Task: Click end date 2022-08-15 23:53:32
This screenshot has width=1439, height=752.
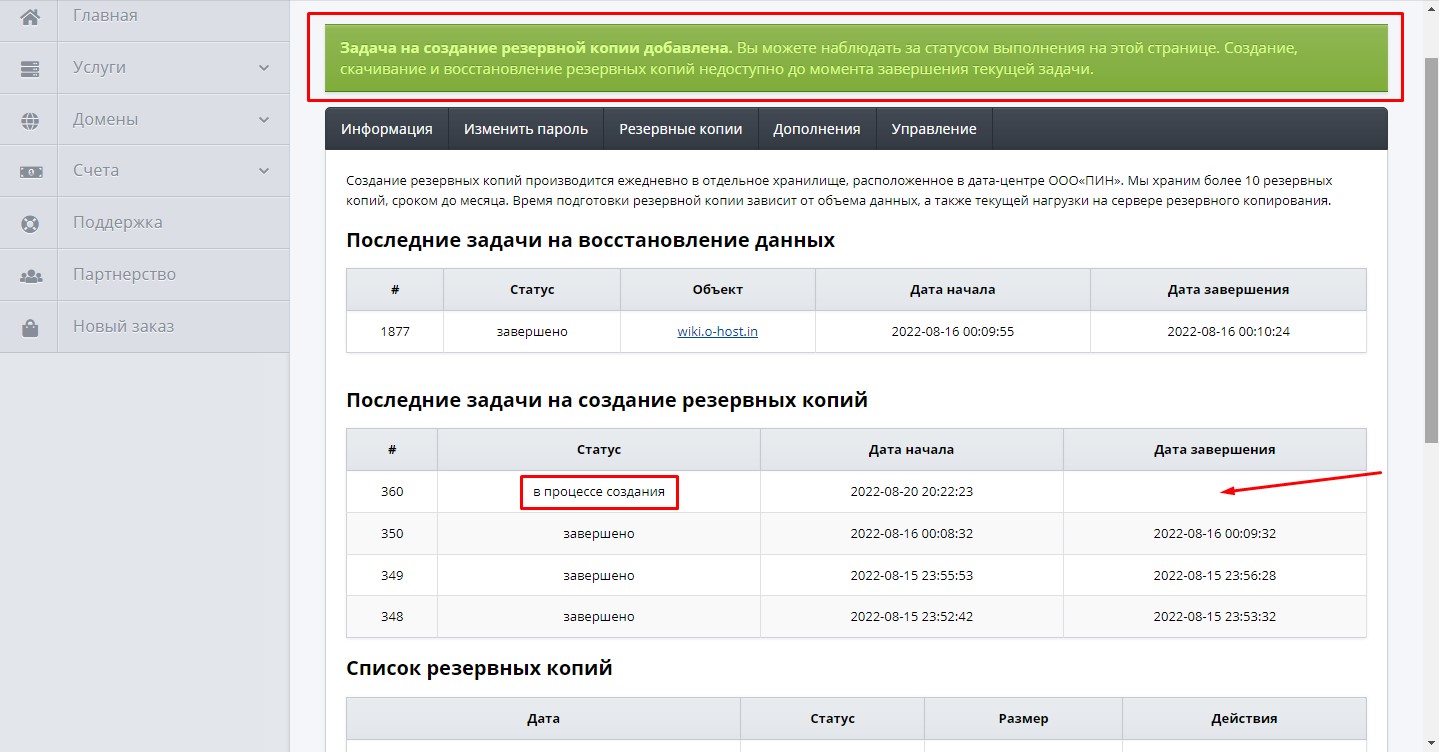Action: tap(1215, 617)
